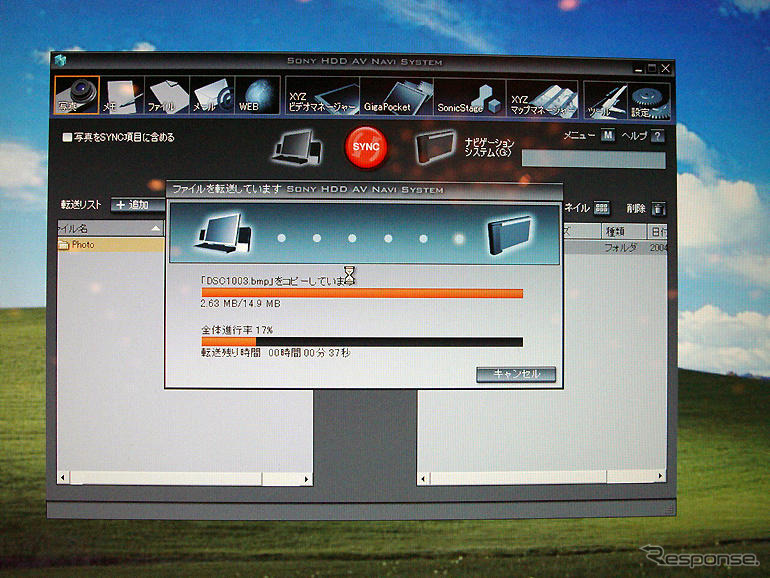This screenshot has width=770, height=578.
Task: Maximize the Sony HDD AV Navi window
Action: 652,69
